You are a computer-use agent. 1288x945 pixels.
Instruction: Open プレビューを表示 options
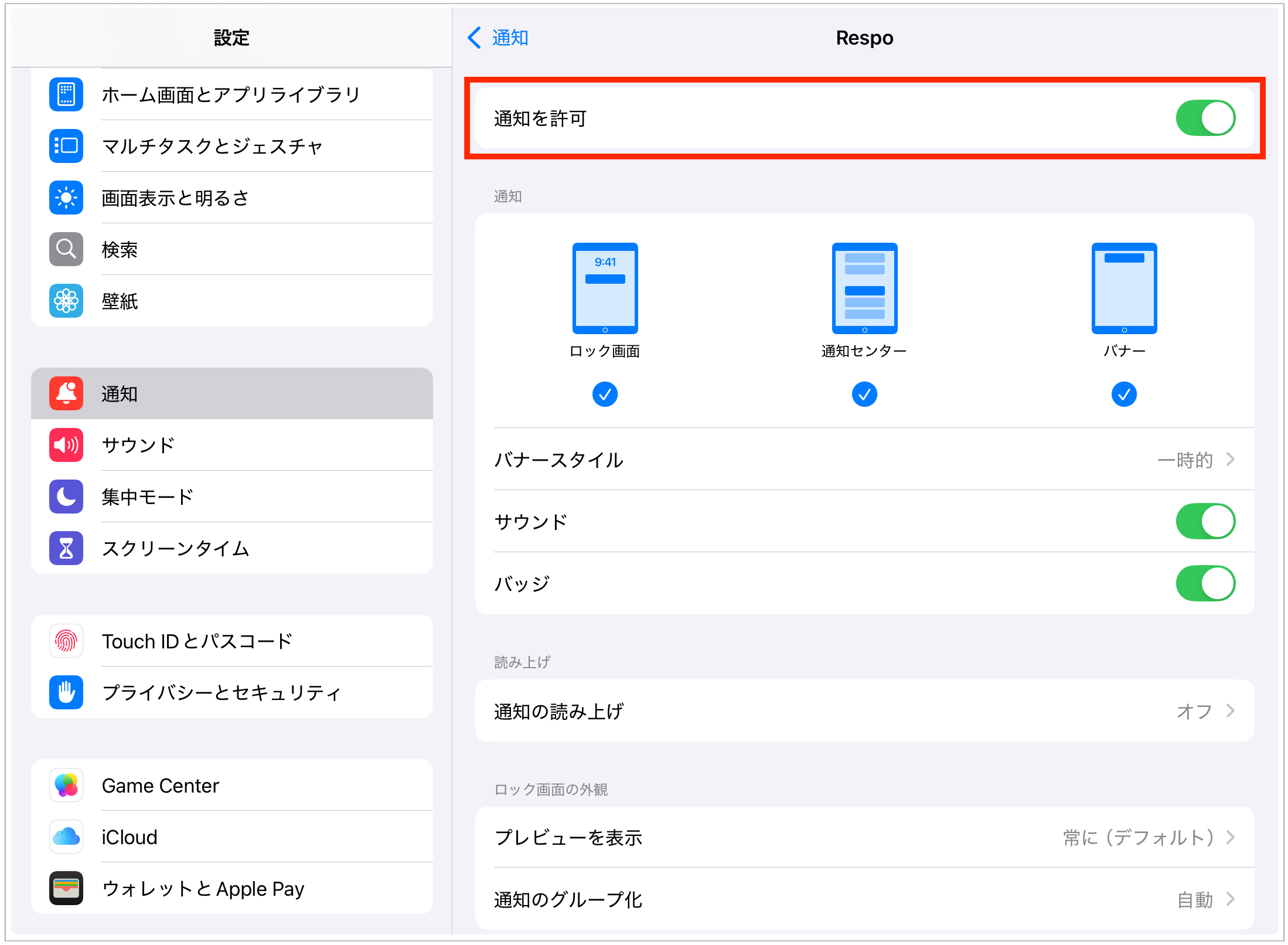pos(864,837)
